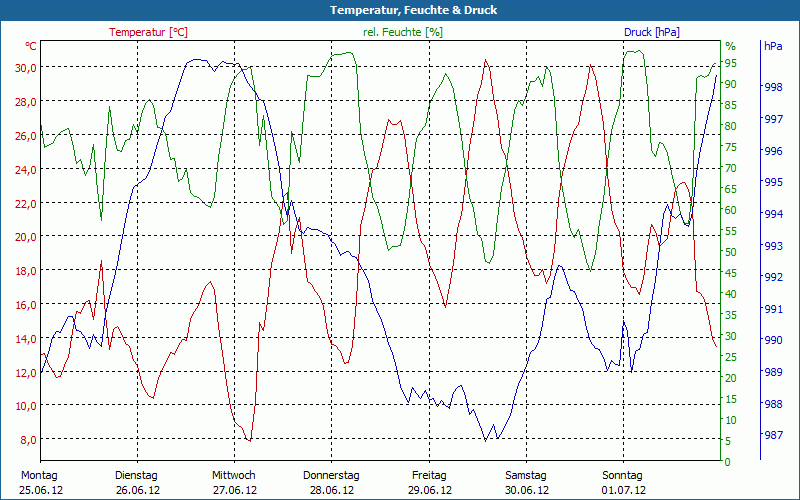Select the green 'rel. Feuchte [%]' legend label
Screen dimensions: 800x500
403,32
